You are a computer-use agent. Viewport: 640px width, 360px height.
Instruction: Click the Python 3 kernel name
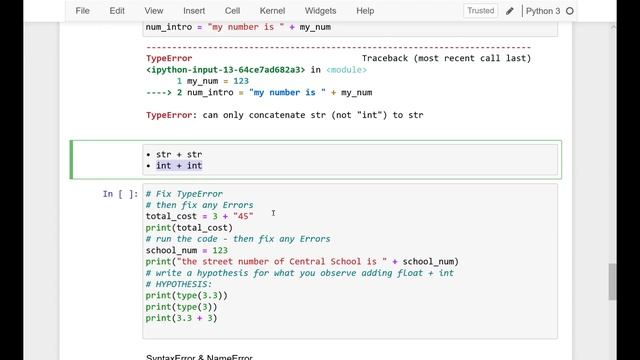tap(543, 11)
